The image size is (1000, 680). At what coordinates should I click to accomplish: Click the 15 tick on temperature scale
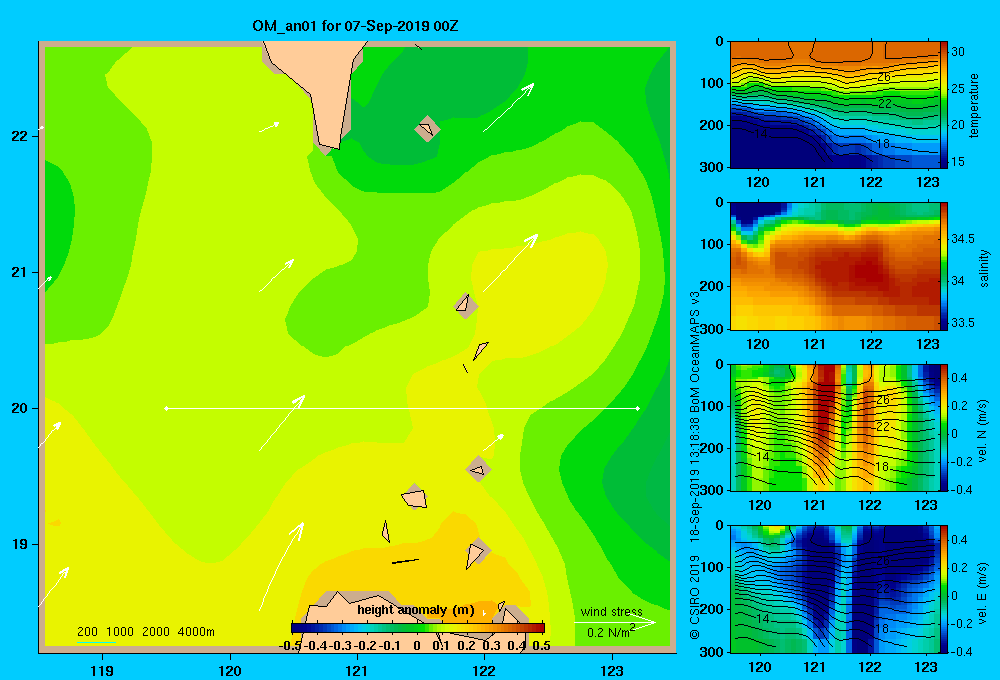click(x=958, y=162)
